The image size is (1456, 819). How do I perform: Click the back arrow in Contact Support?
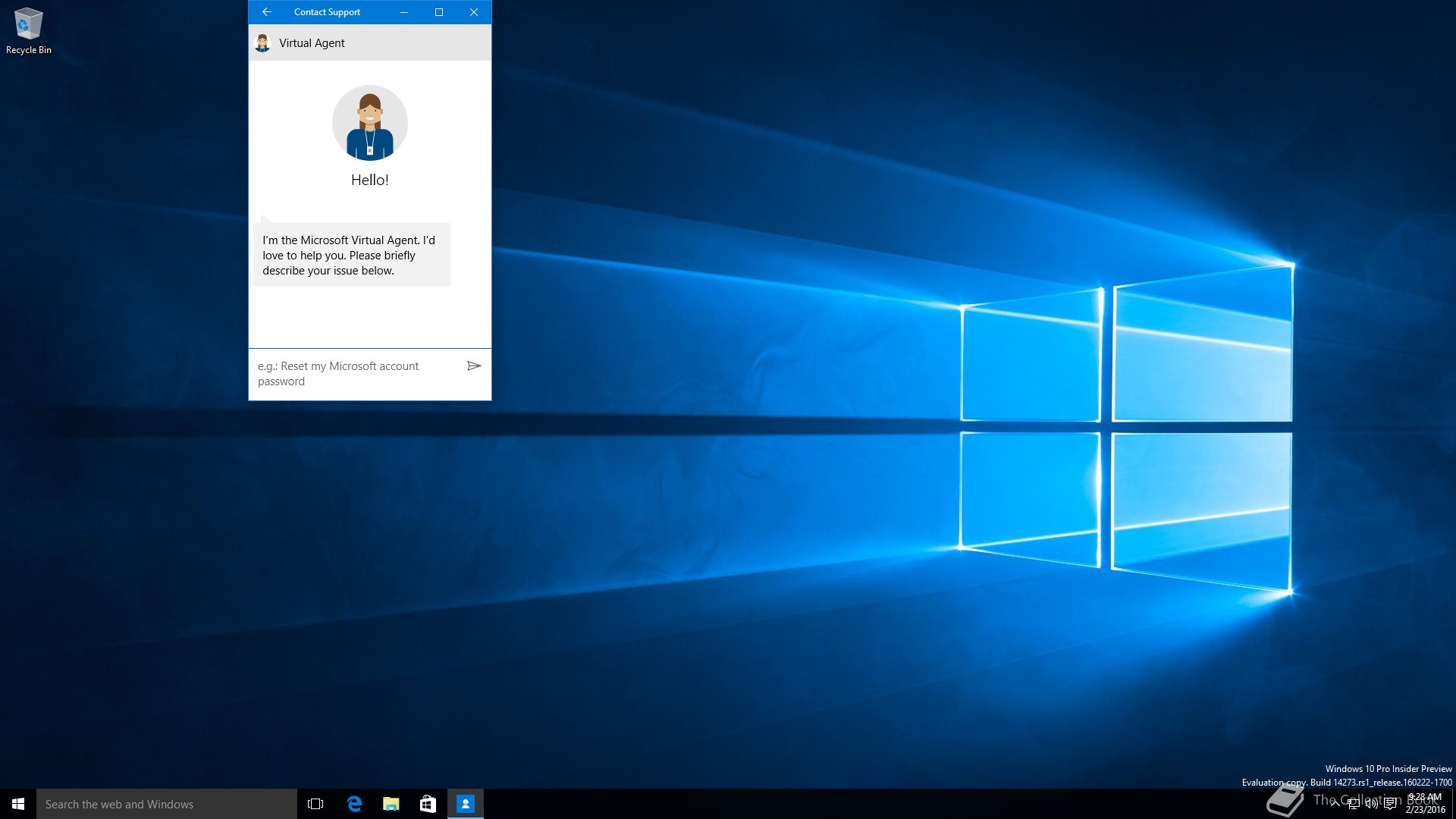tap(266, 12)
